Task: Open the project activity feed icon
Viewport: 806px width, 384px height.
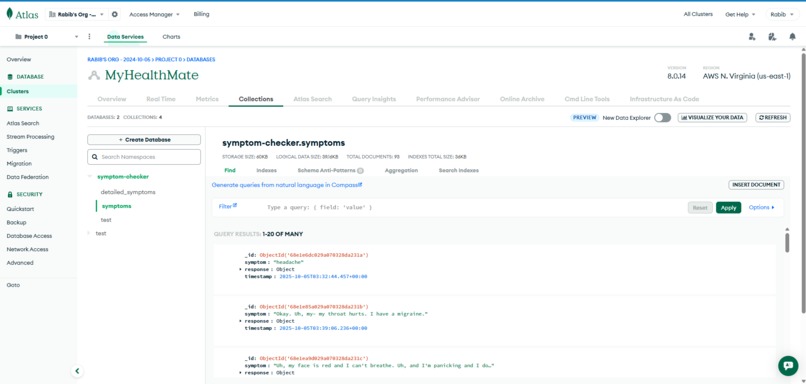Action: 772,36
